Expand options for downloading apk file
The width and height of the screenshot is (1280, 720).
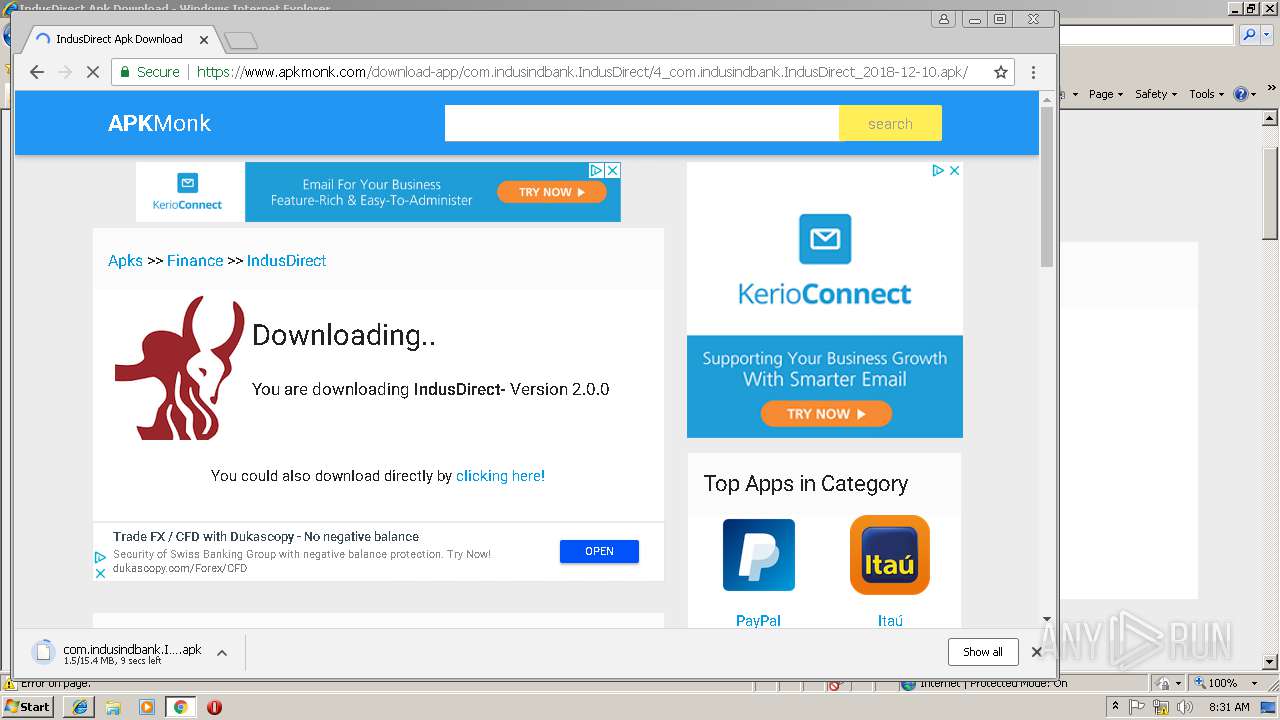click(222, 653)
